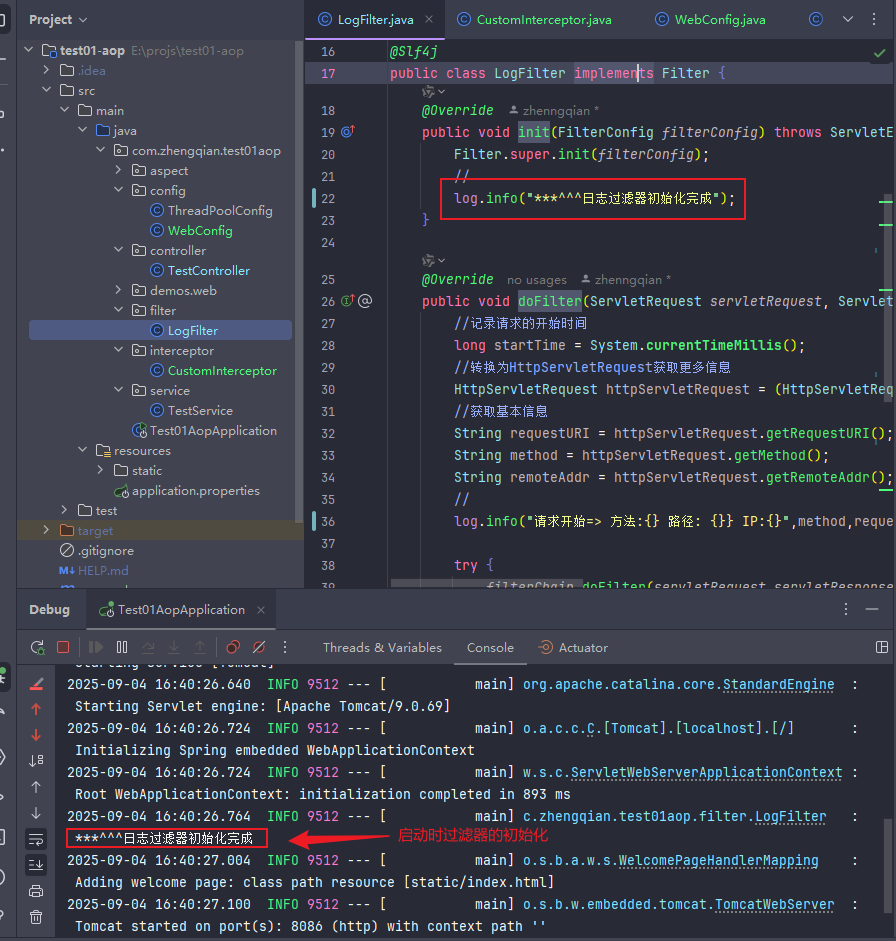Open the ServletWebServerApplicationContext console link
This screenshot has width=896, height=941.
pyautogui.click(x=706, y=772)
